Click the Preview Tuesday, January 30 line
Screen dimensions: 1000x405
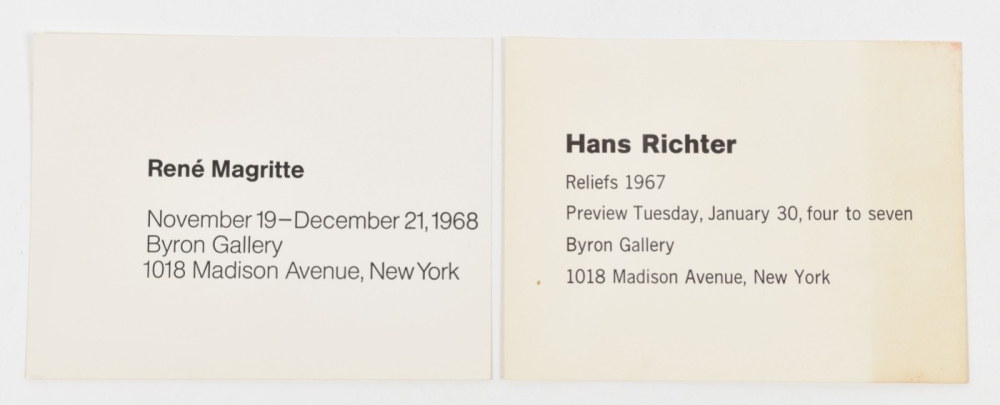pyautogui.click(x=738, y=214)
